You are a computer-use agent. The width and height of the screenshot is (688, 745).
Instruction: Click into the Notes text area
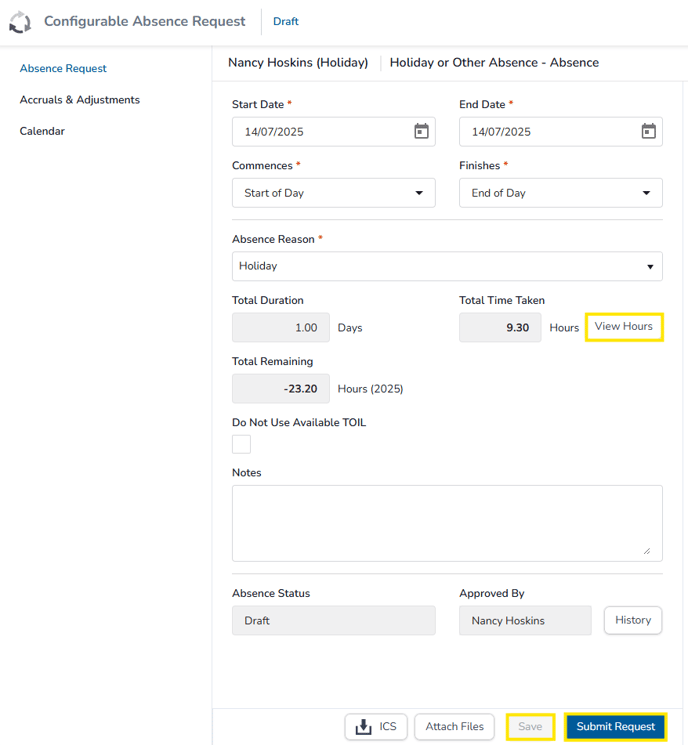point(447,523)
